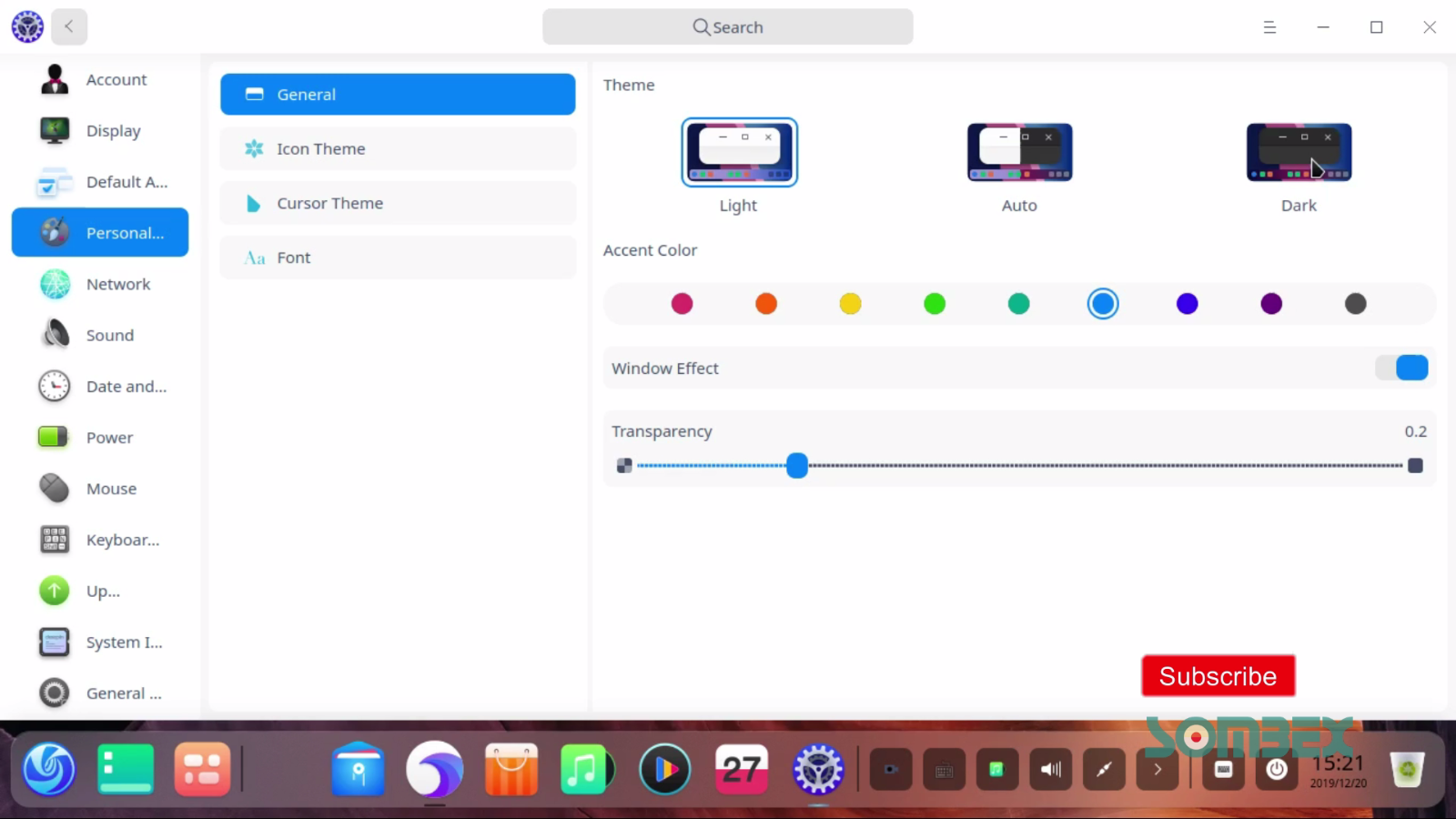Image resolution: width=1456 pixels, height=819 pixels.
Task: Choose the green accent color
Action: 934,303
